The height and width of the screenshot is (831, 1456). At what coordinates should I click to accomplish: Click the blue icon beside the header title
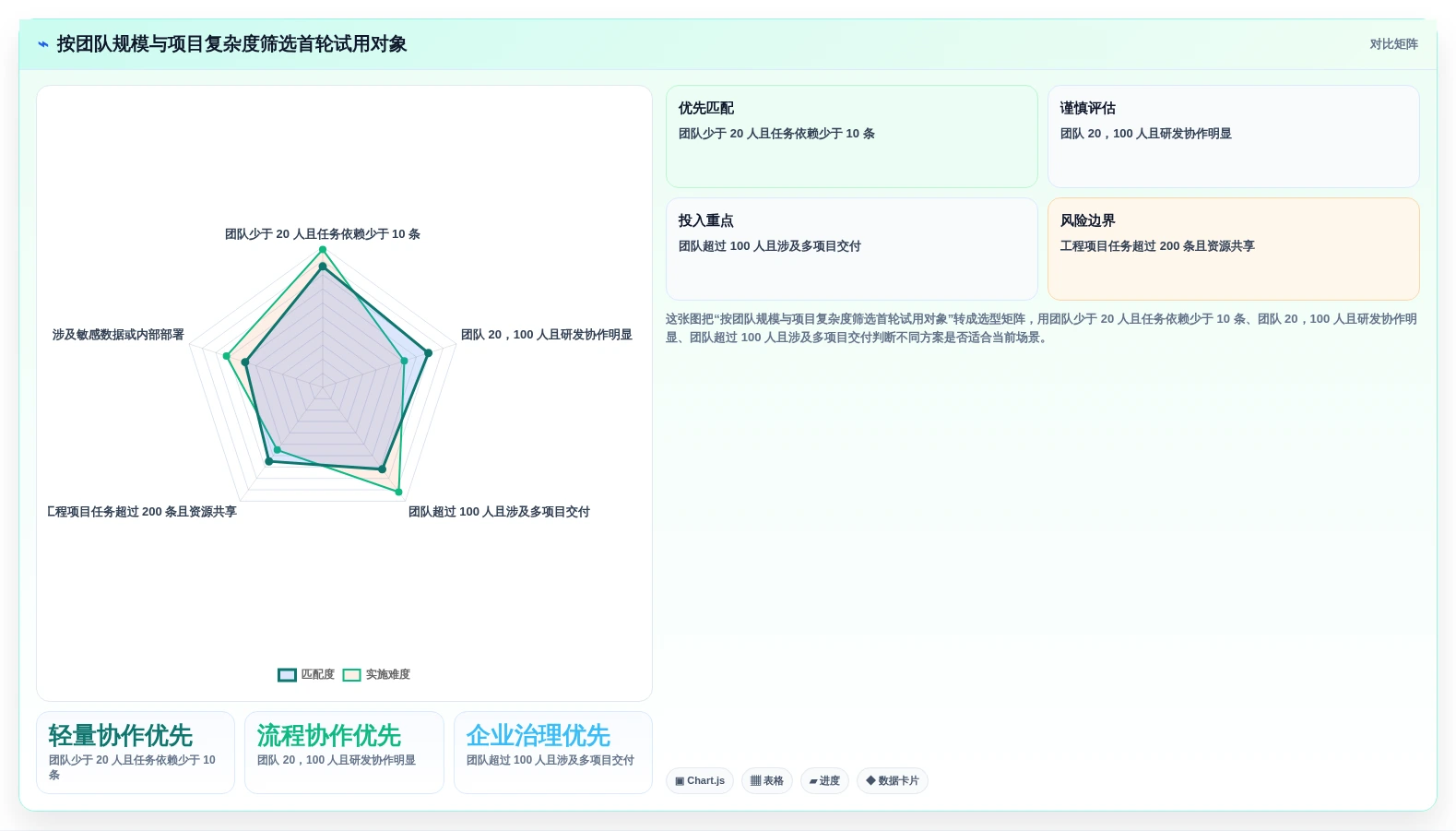[43, 44]
